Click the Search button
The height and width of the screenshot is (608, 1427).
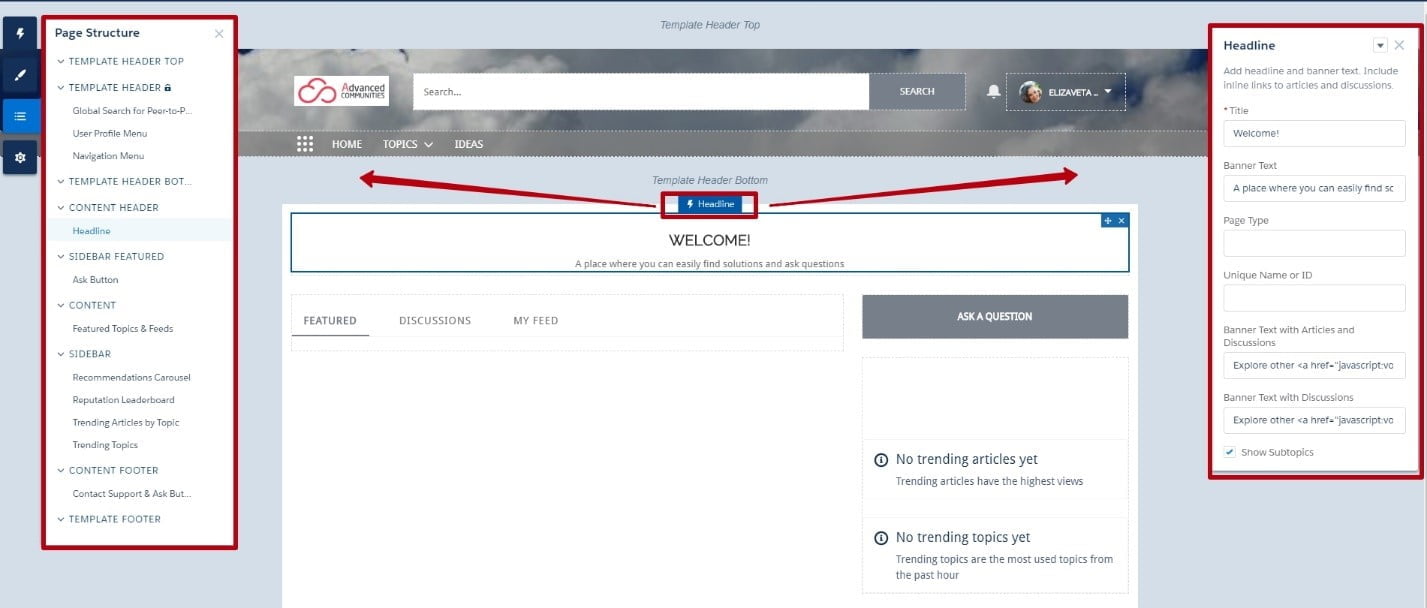(x=917, y=92)
